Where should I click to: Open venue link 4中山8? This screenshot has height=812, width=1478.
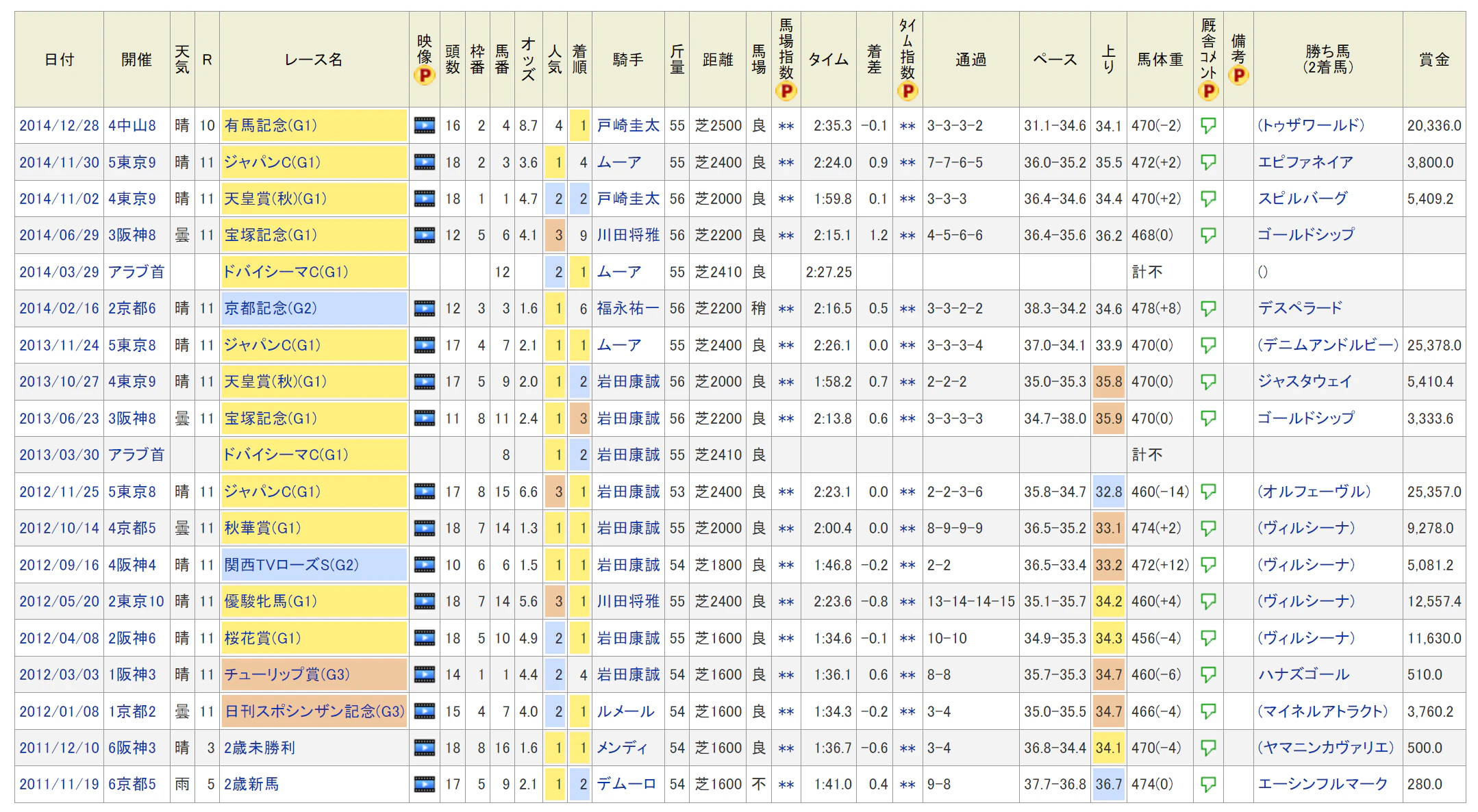click(x=132, y=125)
